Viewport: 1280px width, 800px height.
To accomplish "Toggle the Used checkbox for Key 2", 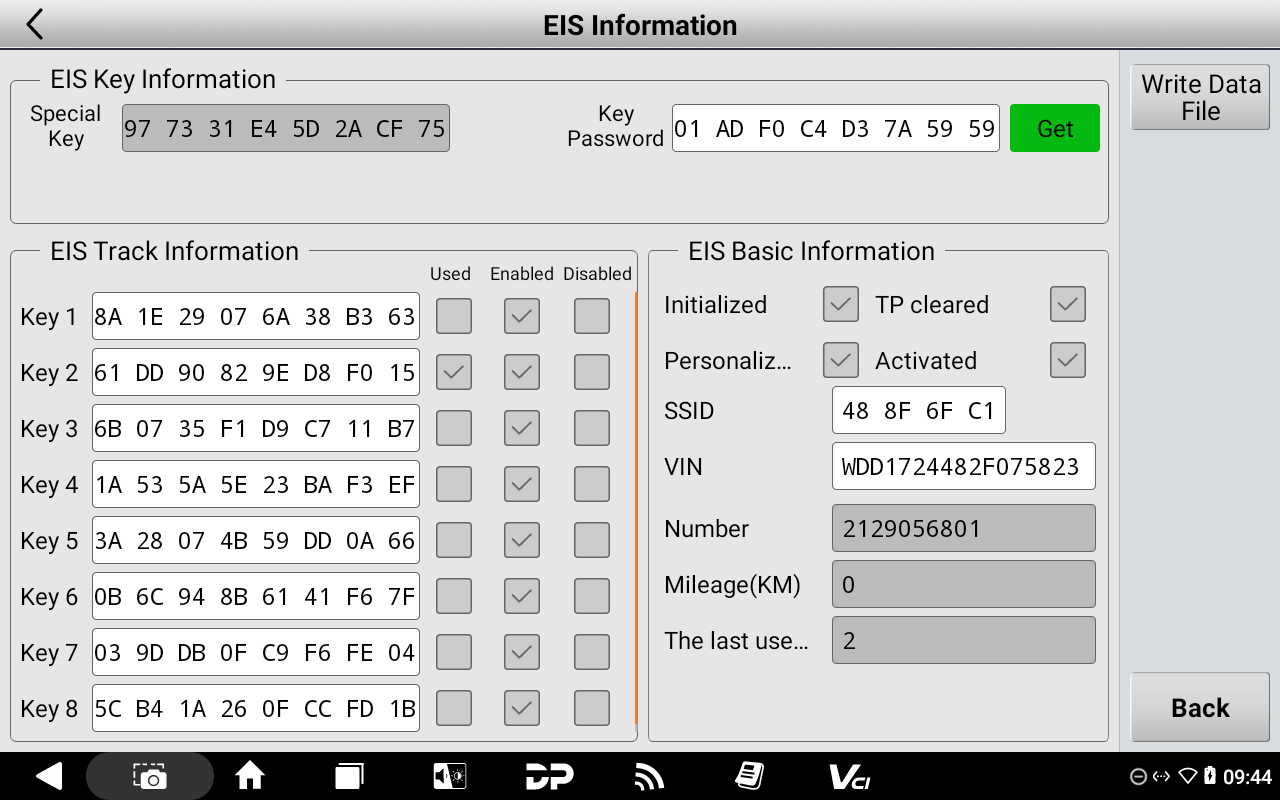I will click(x=454, y=372).
